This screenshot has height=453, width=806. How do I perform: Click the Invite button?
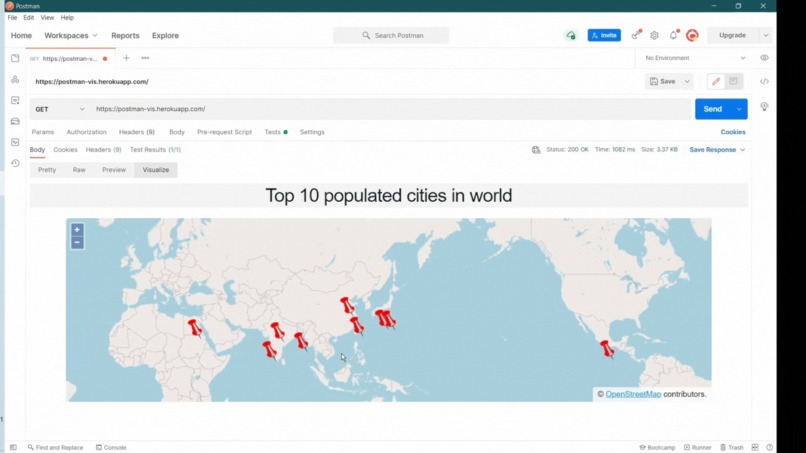[604, 35]
